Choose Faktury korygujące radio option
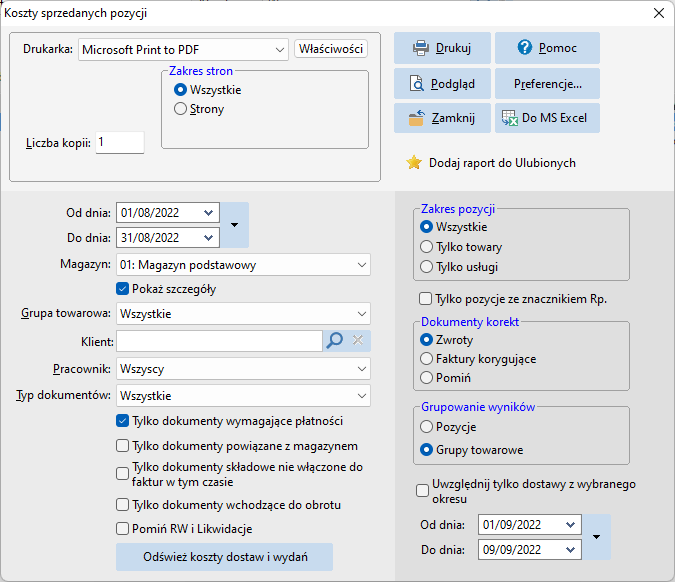Viewport: 675px width, 582px height. (x=426, y=359)
